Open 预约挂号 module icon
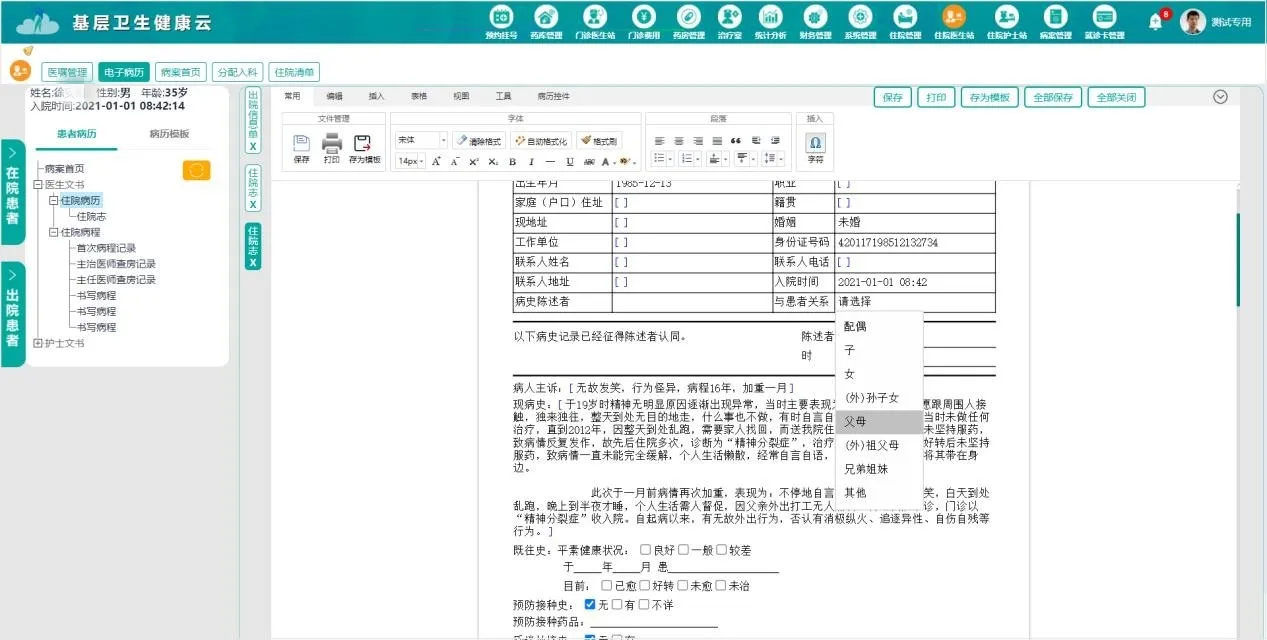This screenshot has height=640, width=1267. [x=501, y=21]
